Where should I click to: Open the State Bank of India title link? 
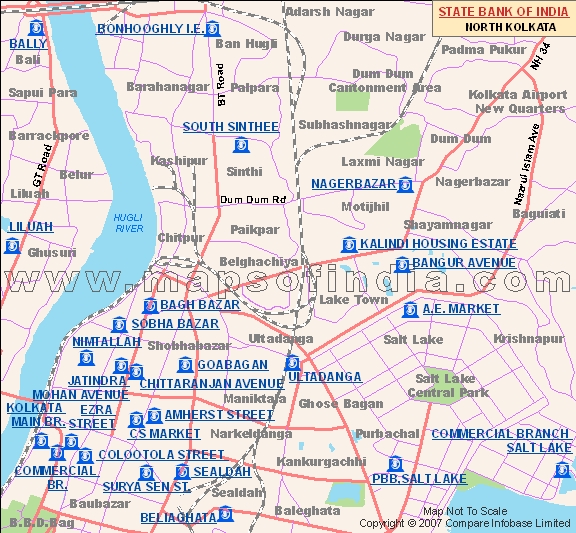click(503, 12)
